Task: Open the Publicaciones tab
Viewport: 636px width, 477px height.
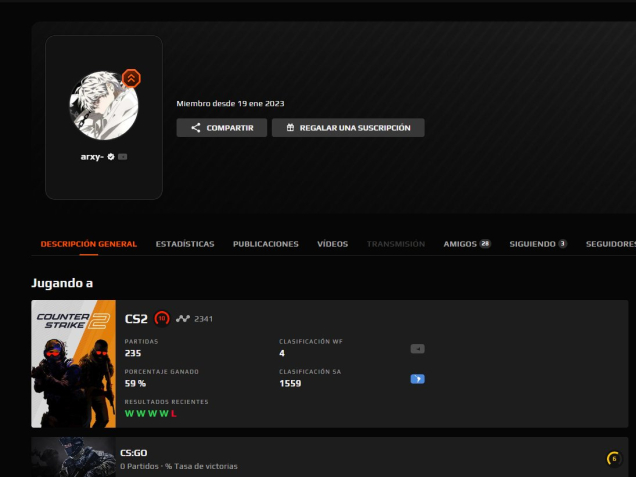Action: 266,244
